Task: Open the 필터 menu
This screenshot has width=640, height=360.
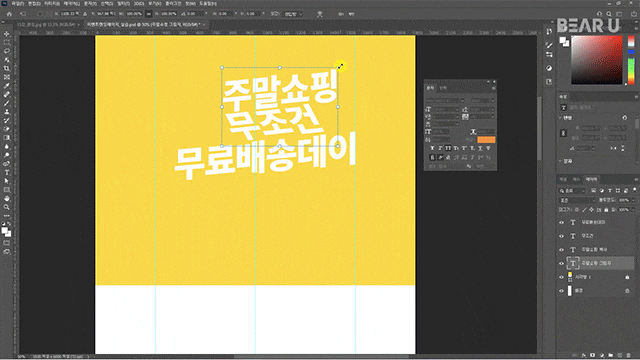Action: coord(123,3)
